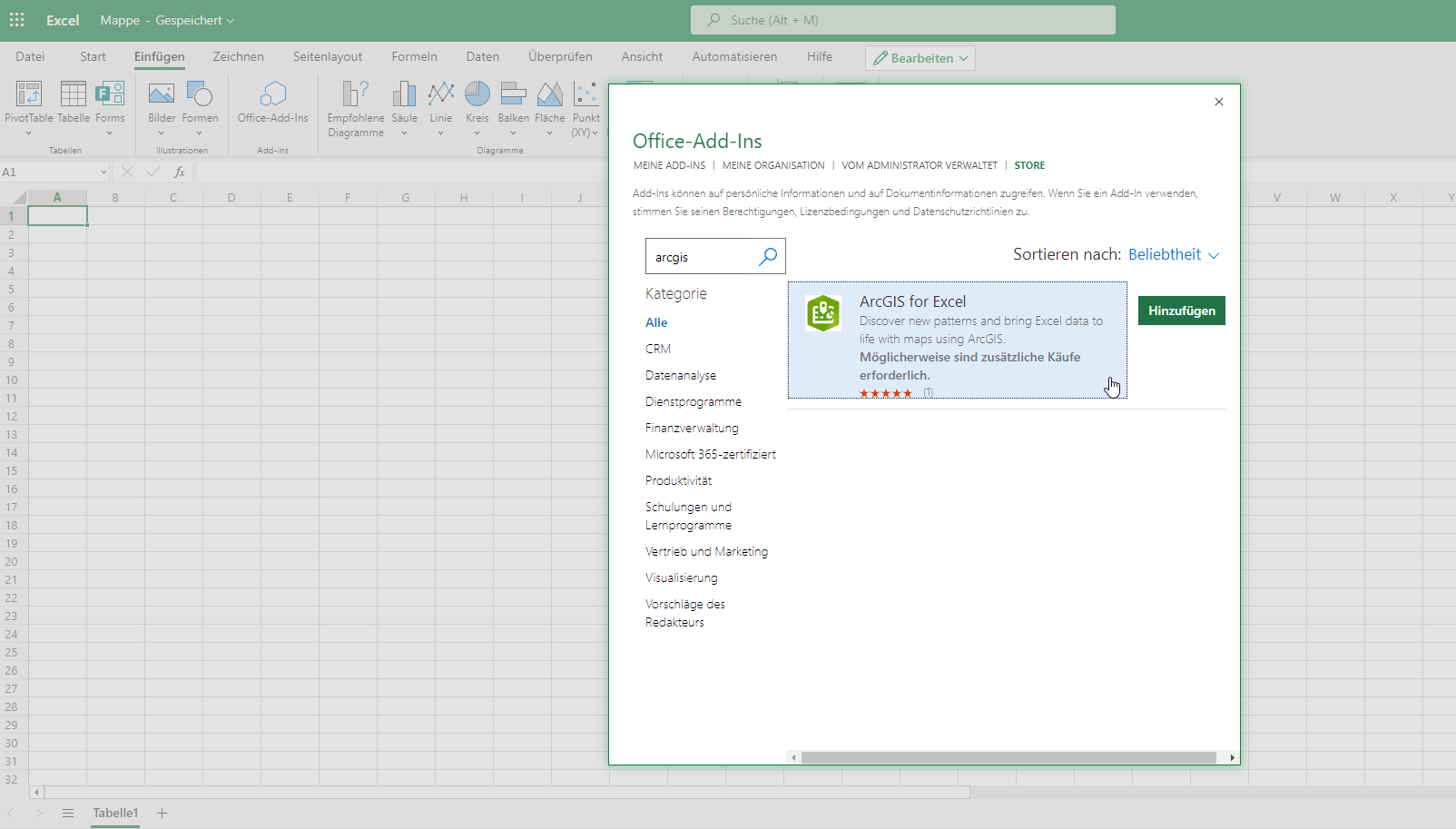Switch to the Daten ribbon tab
Viewport: 1456px width, 829px height.
(482, 56)
